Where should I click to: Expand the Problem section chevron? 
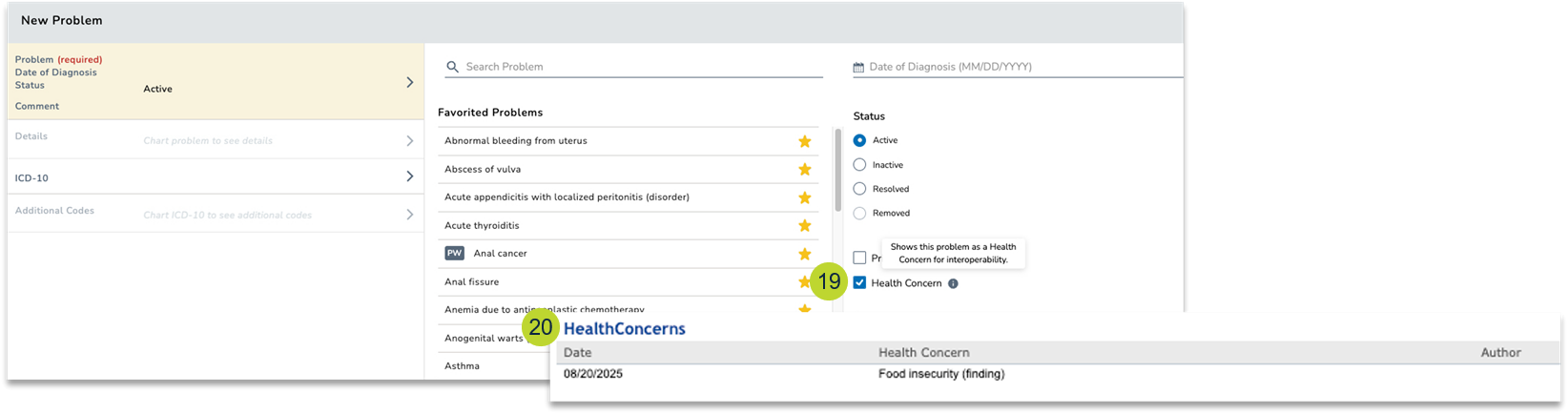pos(409,82)
